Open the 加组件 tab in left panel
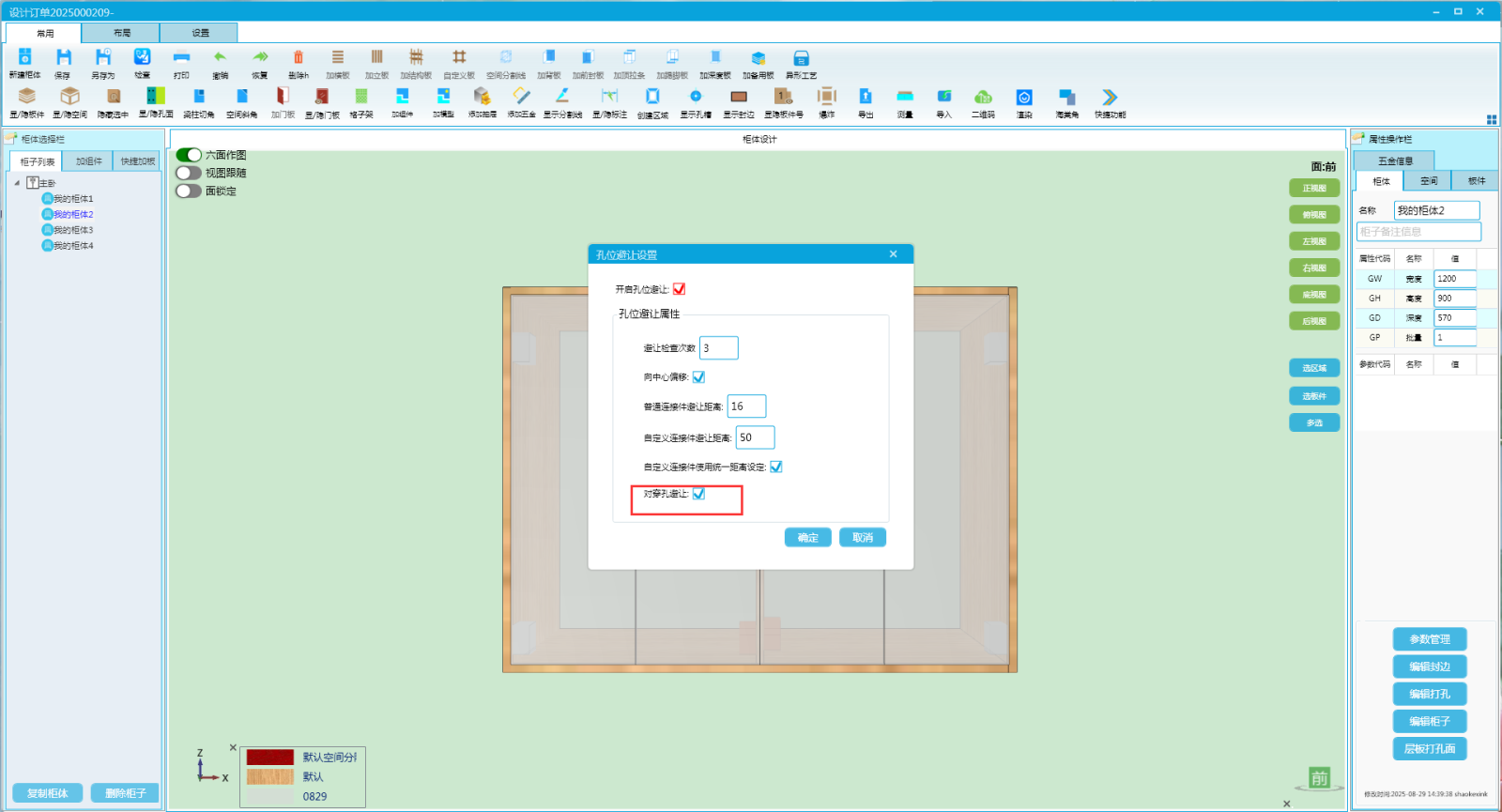 pyautogui.click(x=88, y=161)
